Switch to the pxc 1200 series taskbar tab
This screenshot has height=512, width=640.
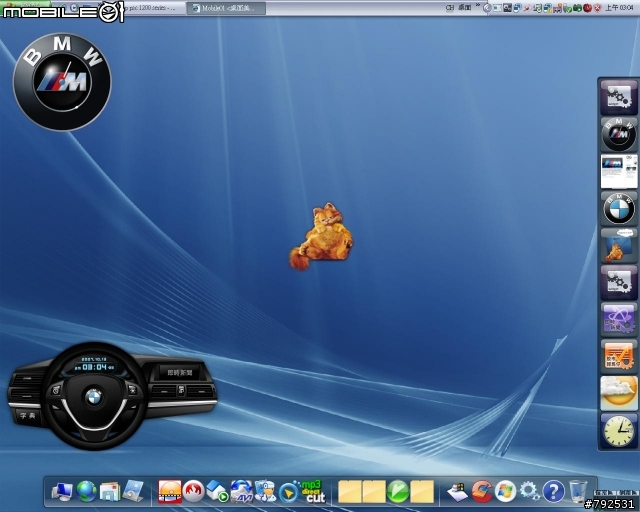[x=155, y=7]
